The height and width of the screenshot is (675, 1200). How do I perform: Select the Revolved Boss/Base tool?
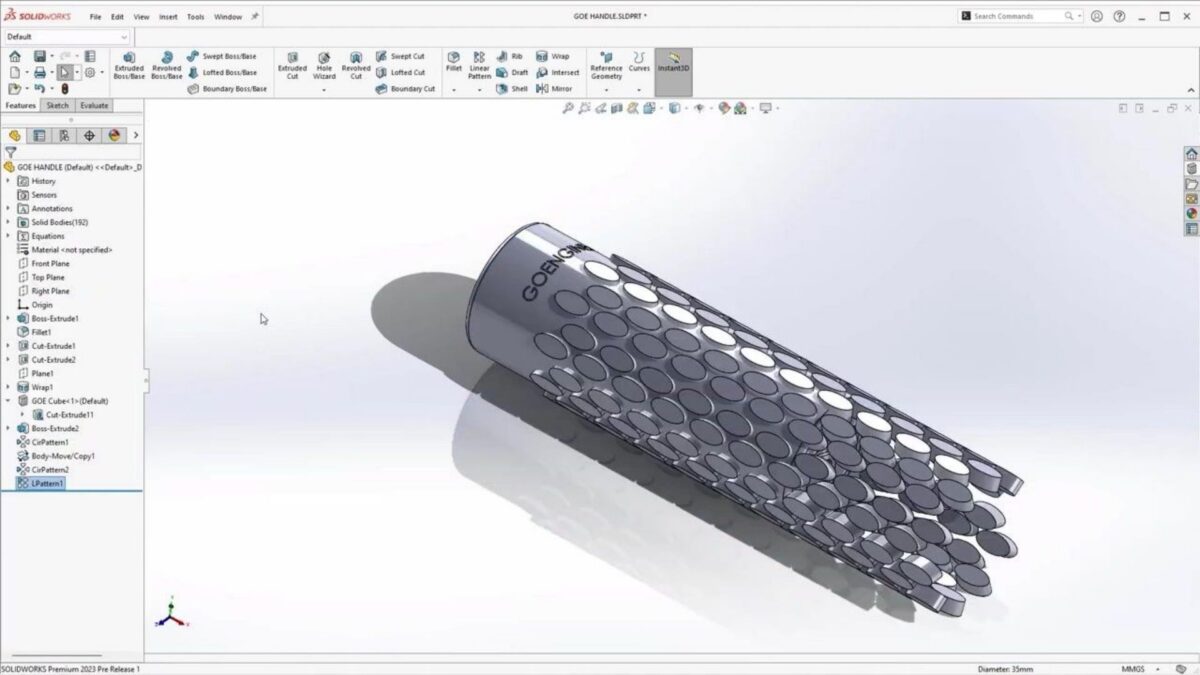[x=167, y=65]
